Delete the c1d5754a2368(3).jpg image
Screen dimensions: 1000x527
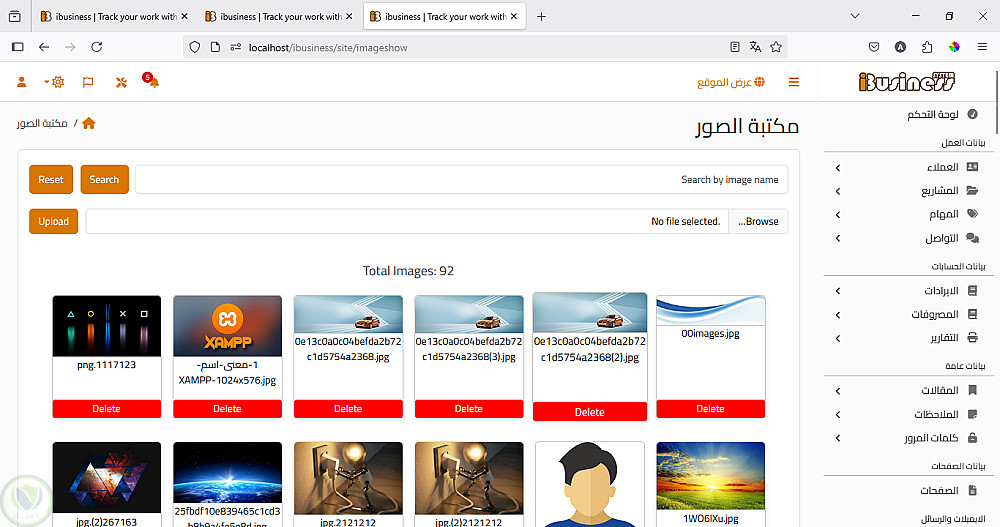click(x=469, y=409)
